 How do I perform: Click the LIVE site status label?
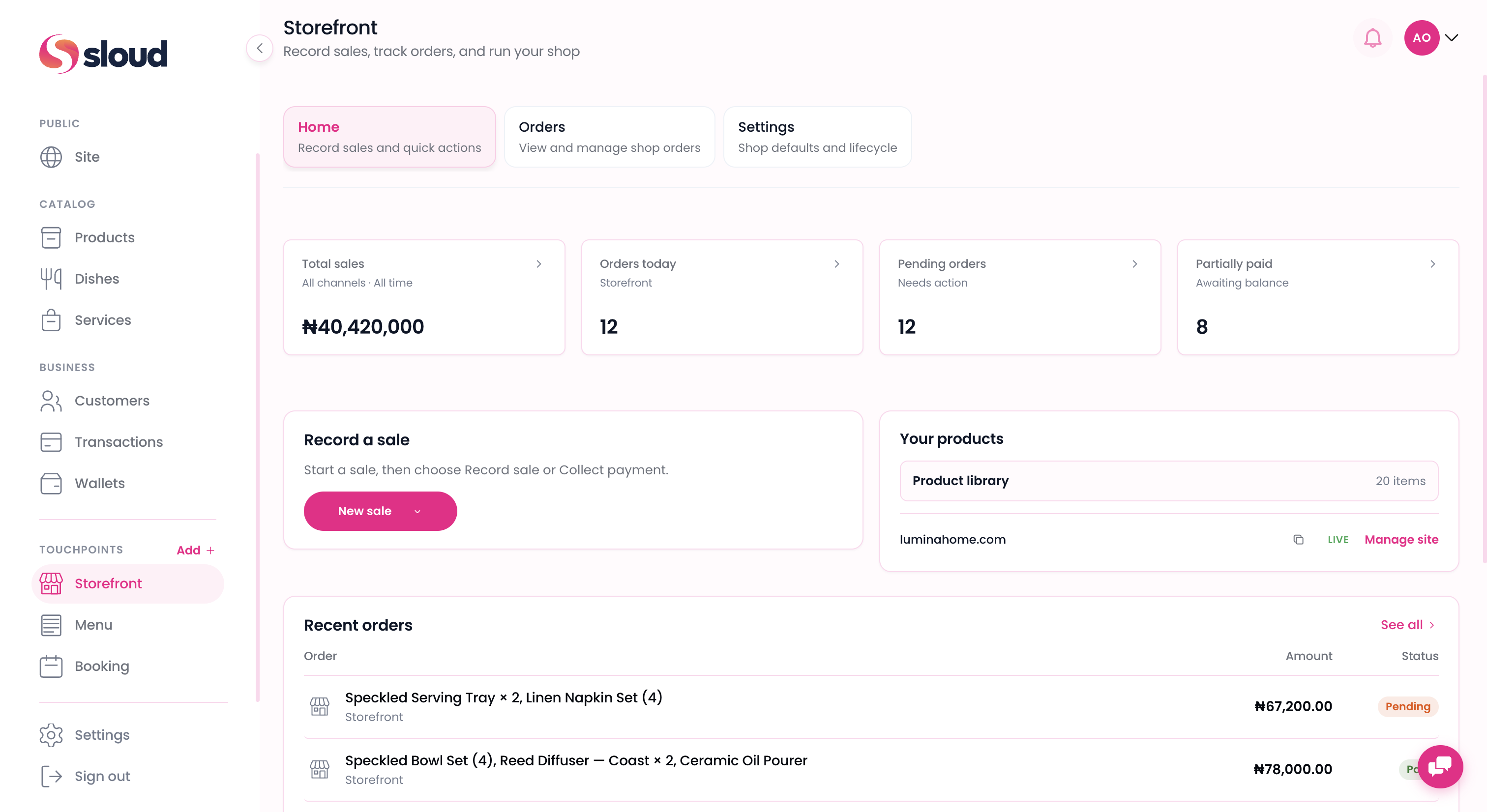pyautogui.click(x=1338, y=540)
